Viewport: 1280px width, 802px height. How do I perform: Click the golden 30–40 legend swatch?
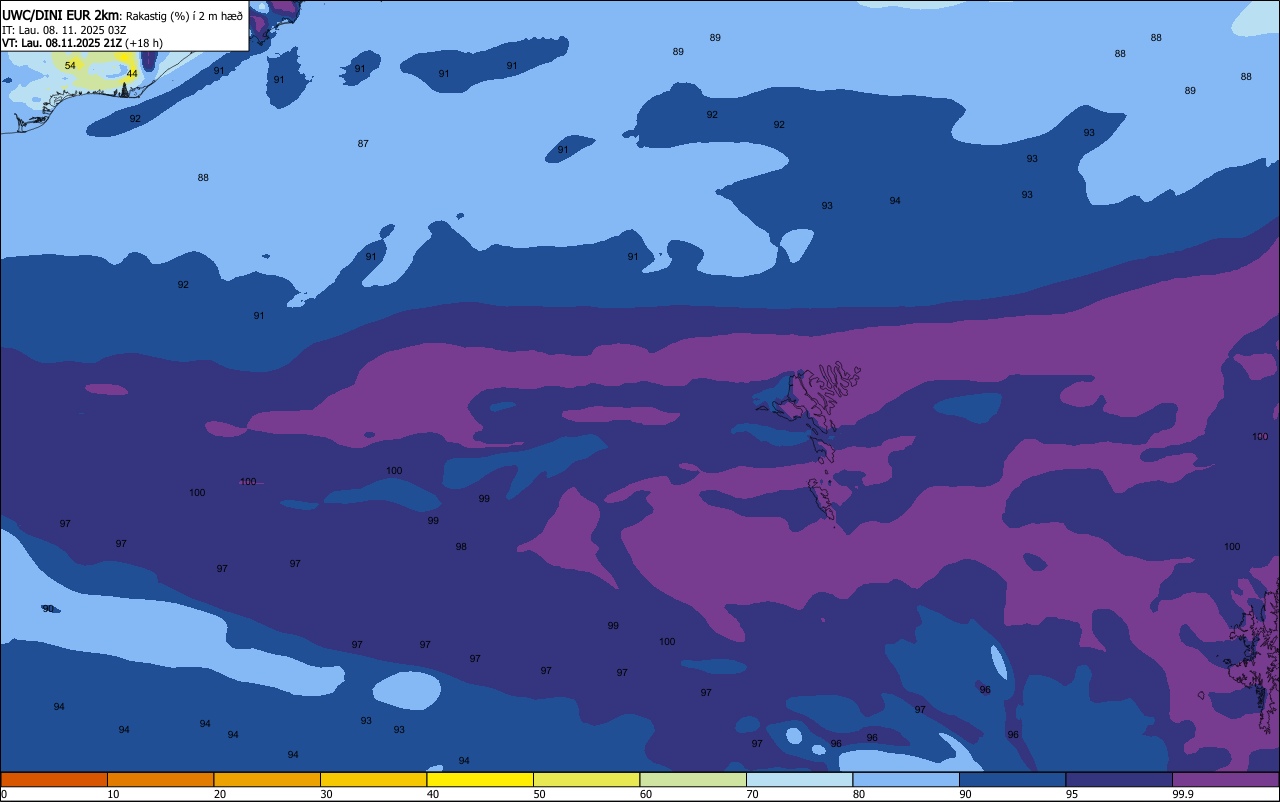pyautogui.click(x=373, y=779)
